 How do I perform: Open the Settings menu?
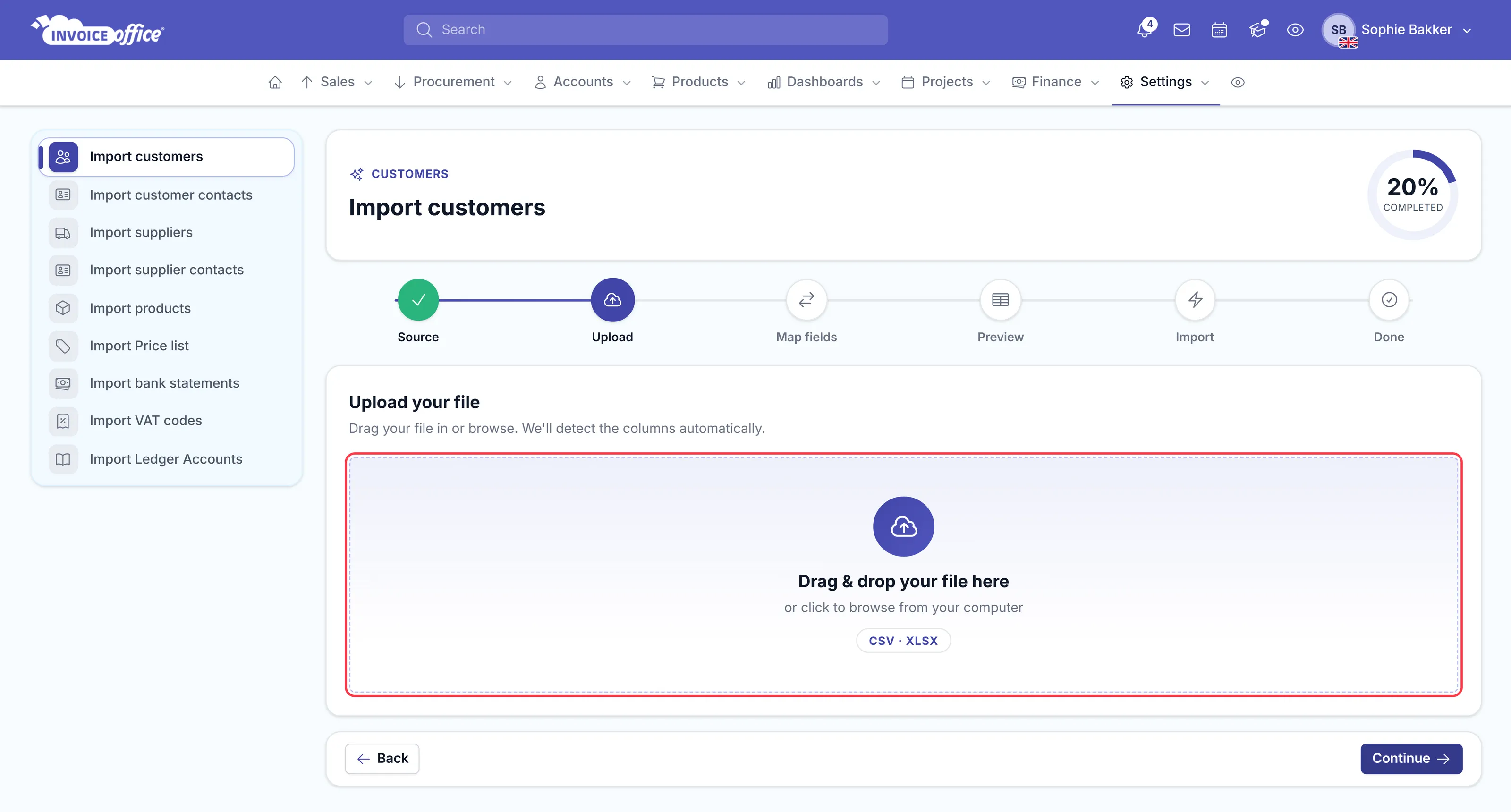pyautogui.click(x=1165, y=82)
